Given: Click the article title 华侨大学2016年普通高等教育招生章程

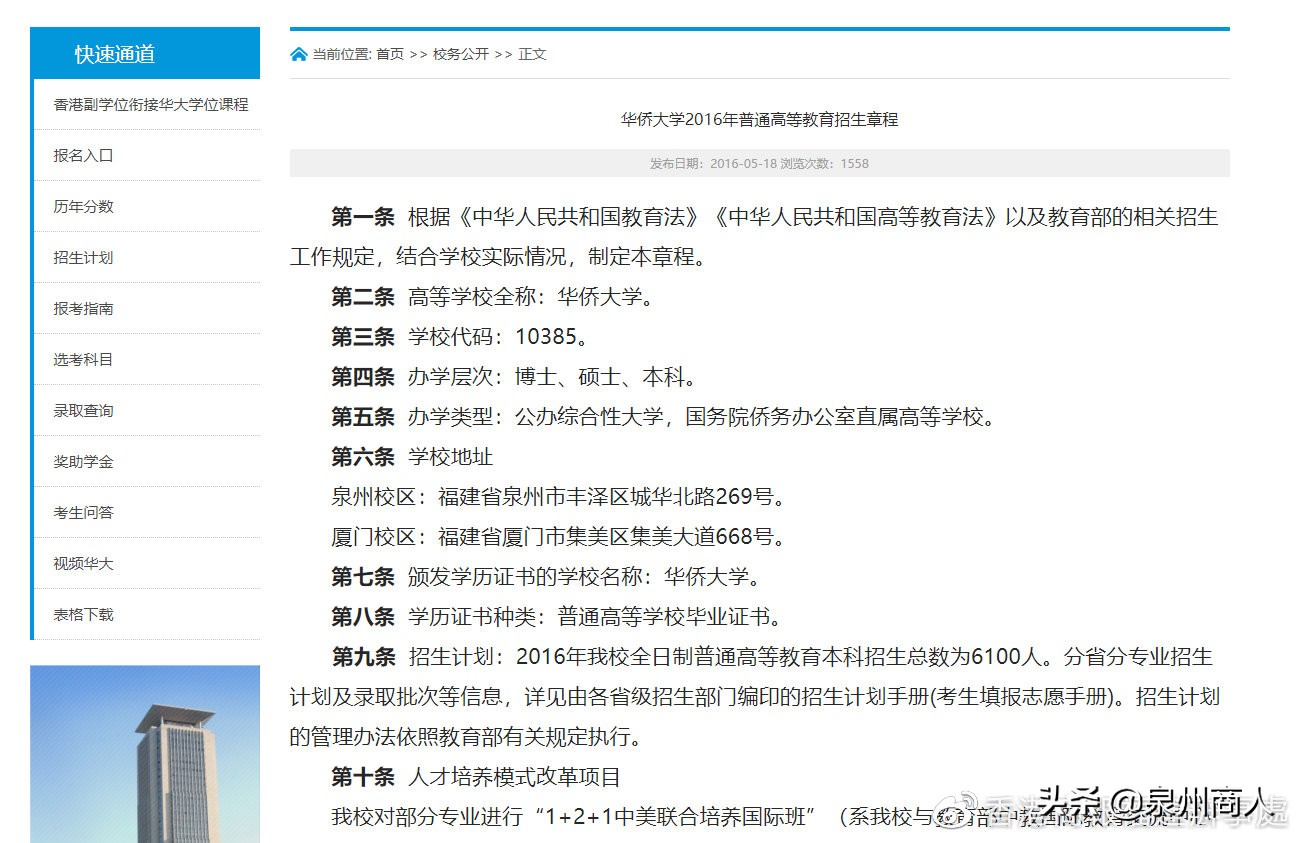Looking at the screenshot, I should pyautogui.click(x=758, y=119).
